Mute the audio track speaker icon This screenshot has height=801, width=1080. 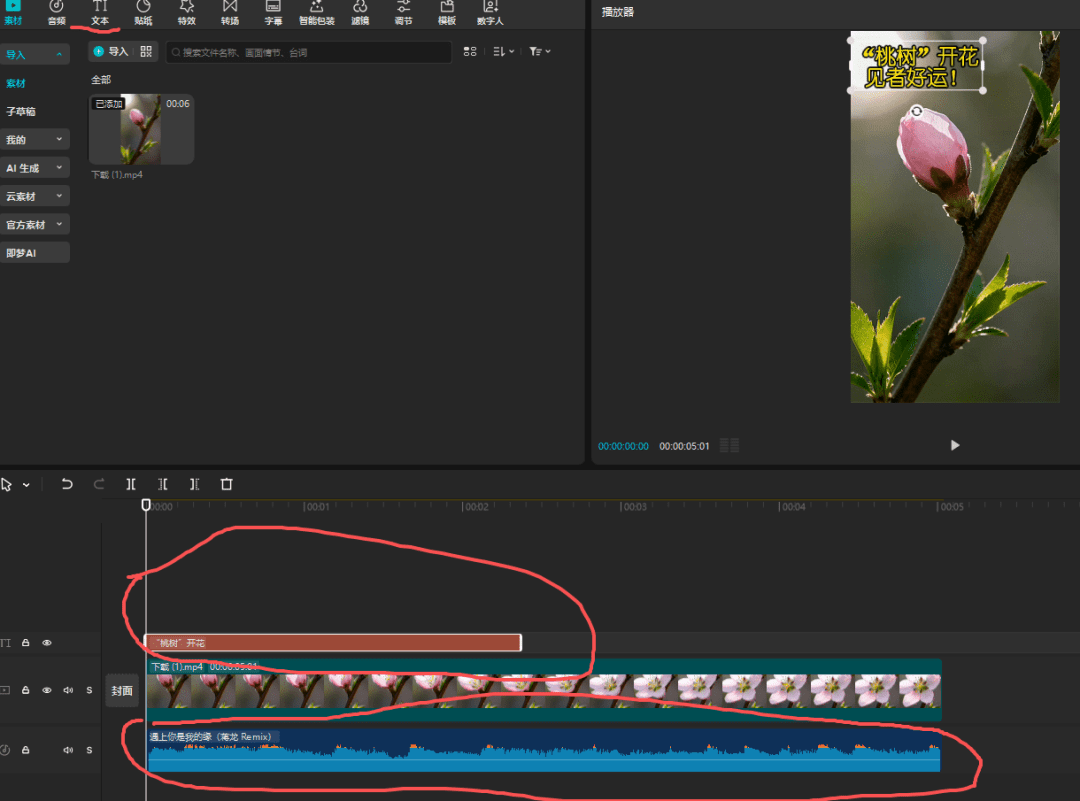click(x=69, y=750)
